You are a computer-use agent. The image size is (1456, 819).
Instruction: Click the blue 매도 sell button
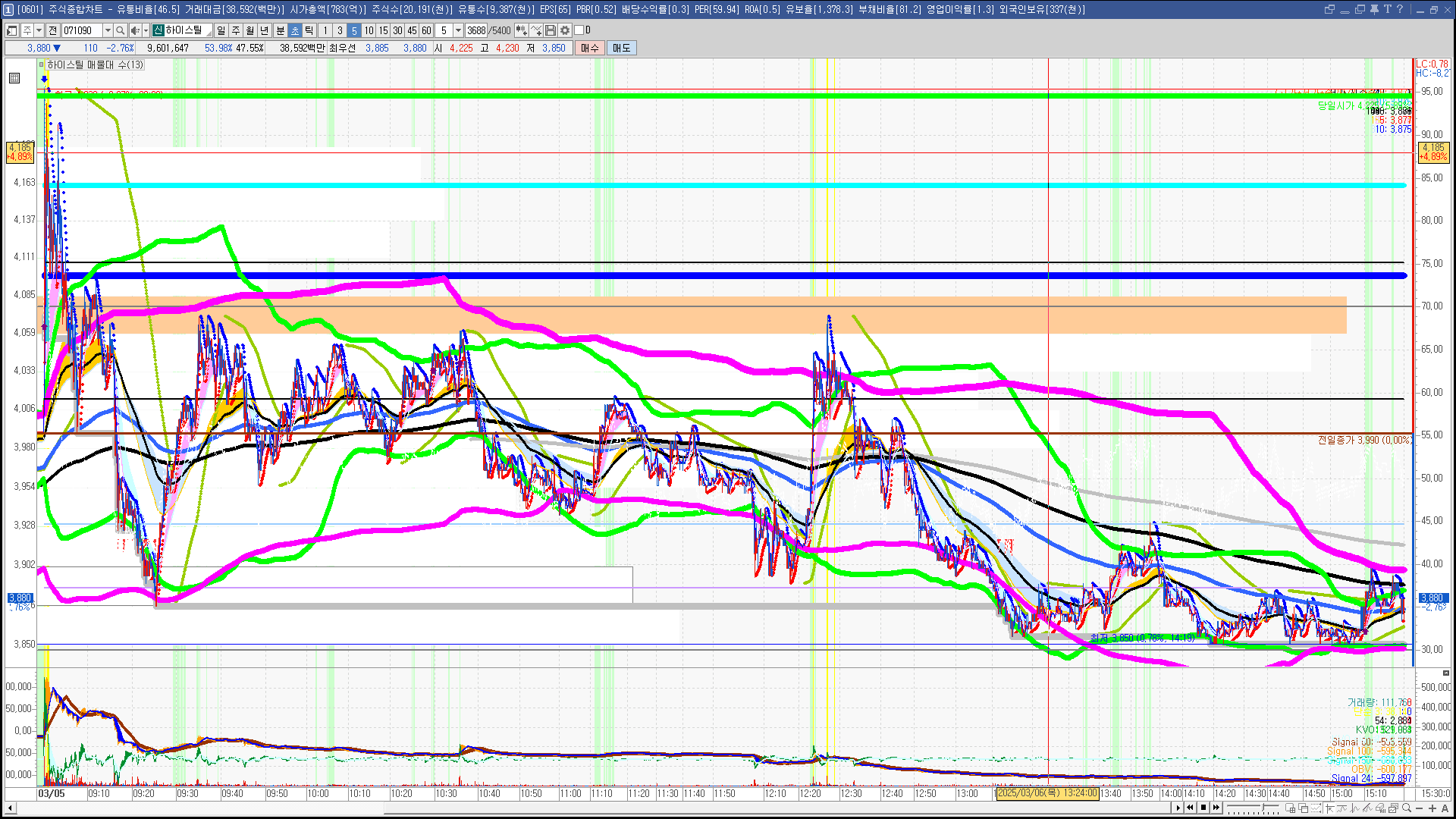(622, 48)
